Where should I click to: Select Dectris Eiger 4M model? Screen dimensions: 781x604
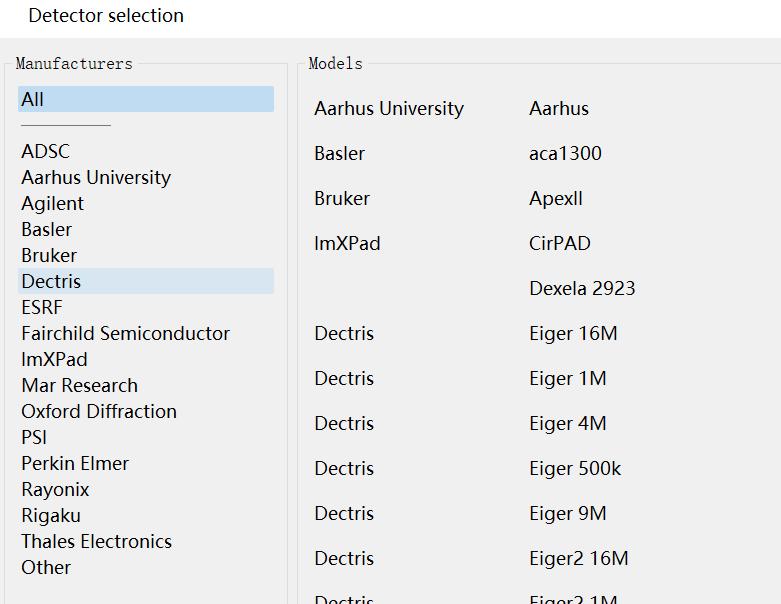[567, 423]
